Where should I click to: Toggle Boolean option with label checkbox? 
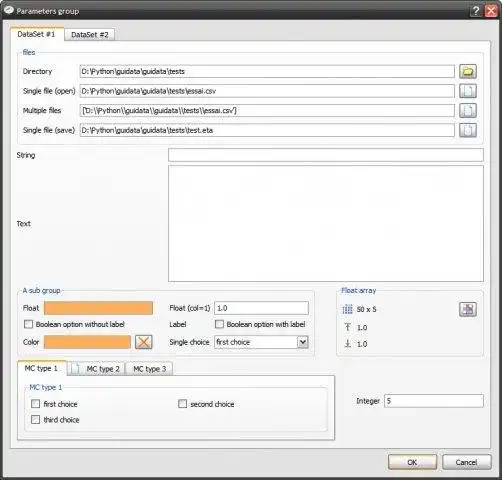(x=219, y=324)
